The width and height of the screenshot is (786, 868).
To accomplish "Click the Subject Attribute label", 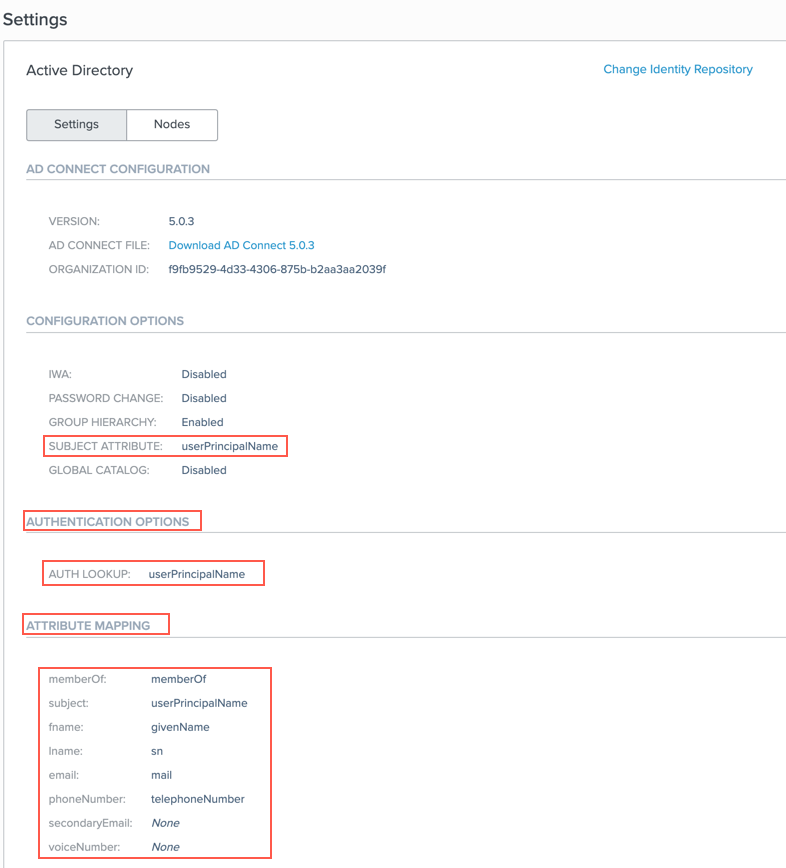I will pyautogui.click(x=105, y=446).
